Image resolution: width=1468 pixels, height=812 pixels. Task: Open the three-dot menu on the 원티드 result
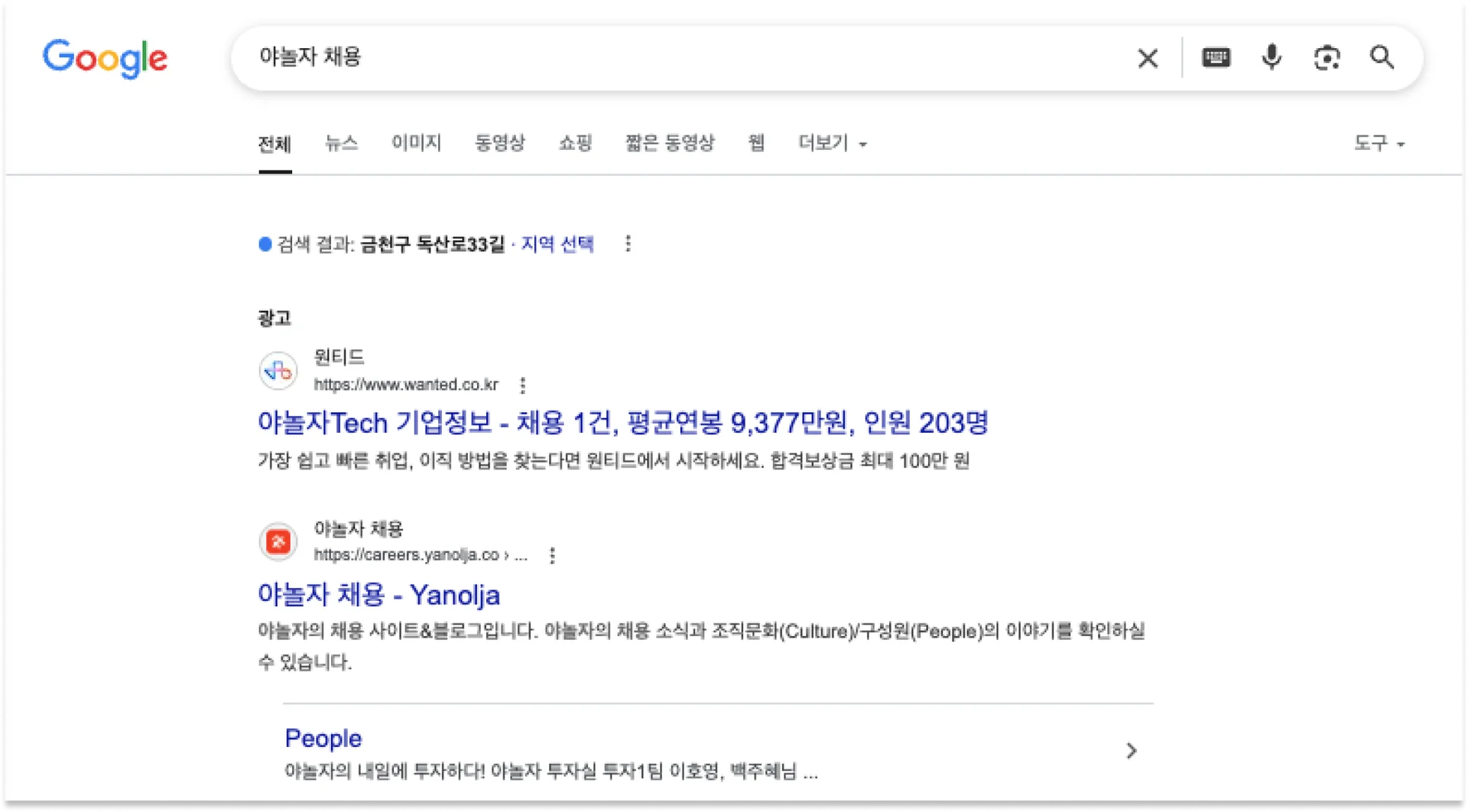523,385
